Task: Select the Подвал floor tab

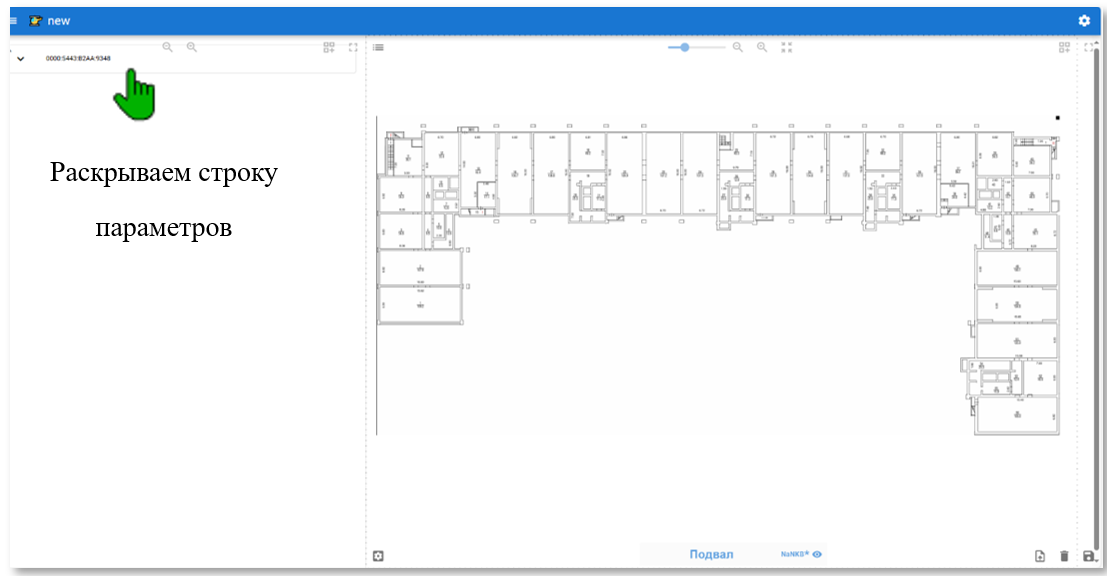Action: pos(711,554)
